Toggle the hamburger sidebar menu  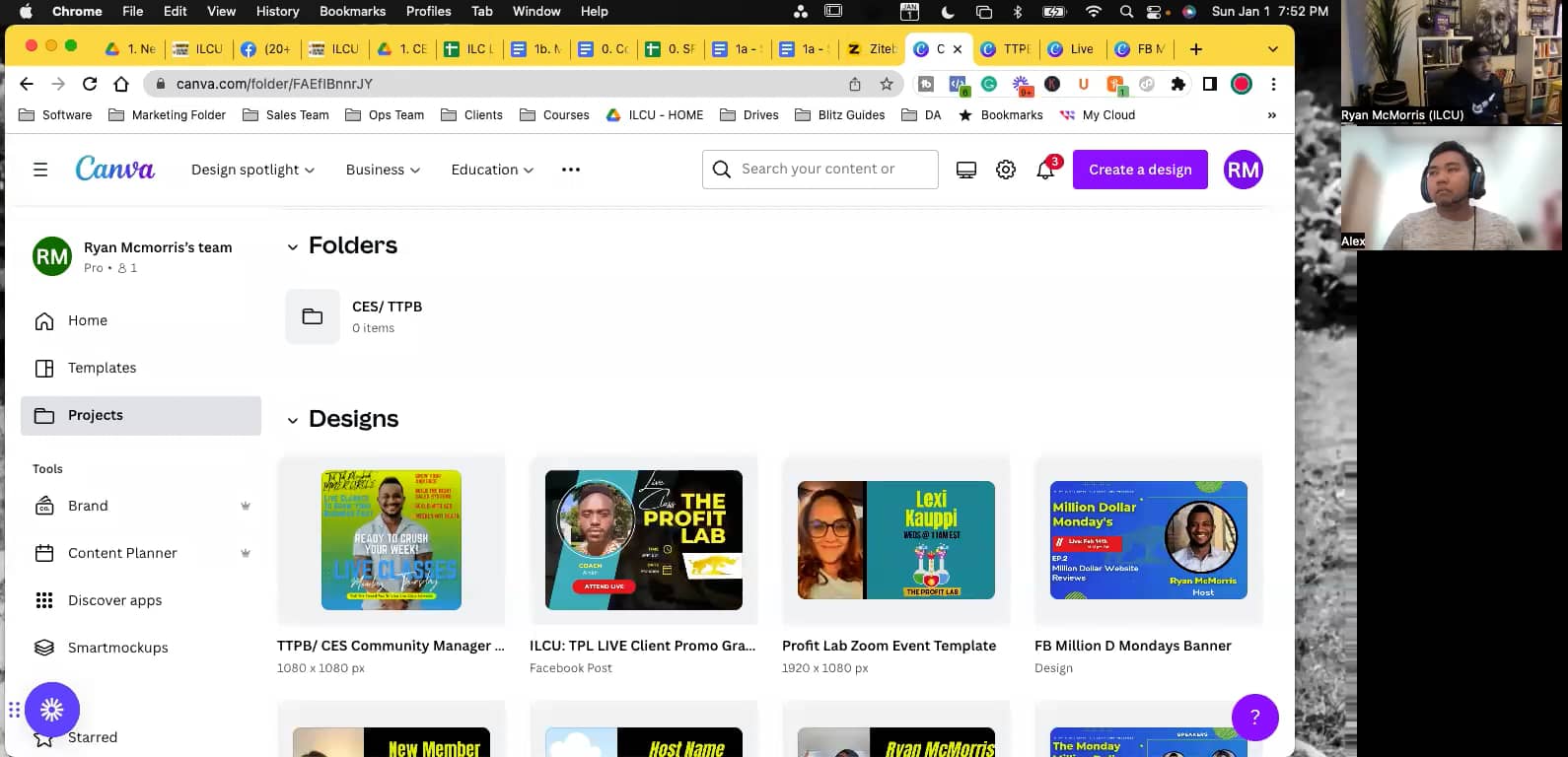pos(40,170)
